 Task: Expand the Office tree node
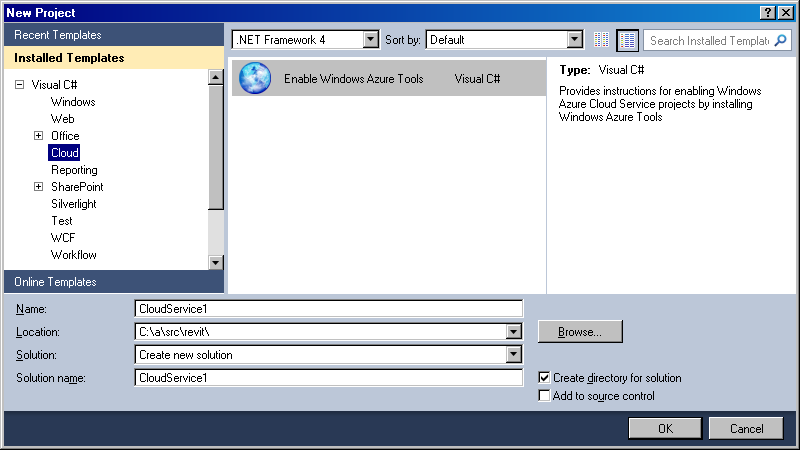(39, 136)
